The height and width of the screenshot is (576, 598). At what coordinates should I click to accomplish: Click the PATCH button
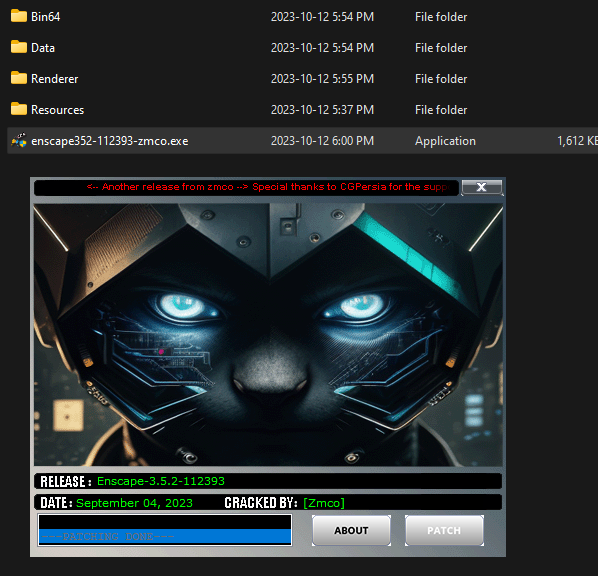tap(444, 531)
